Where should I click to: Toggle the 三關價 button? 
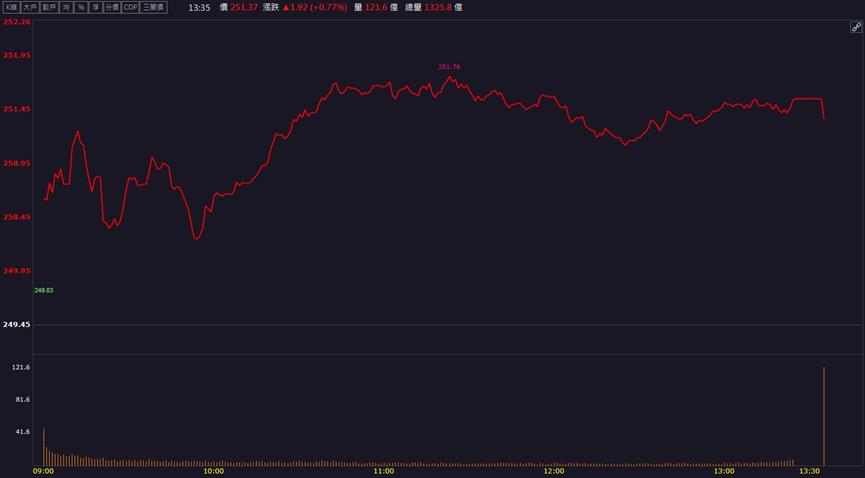[154, 7]
